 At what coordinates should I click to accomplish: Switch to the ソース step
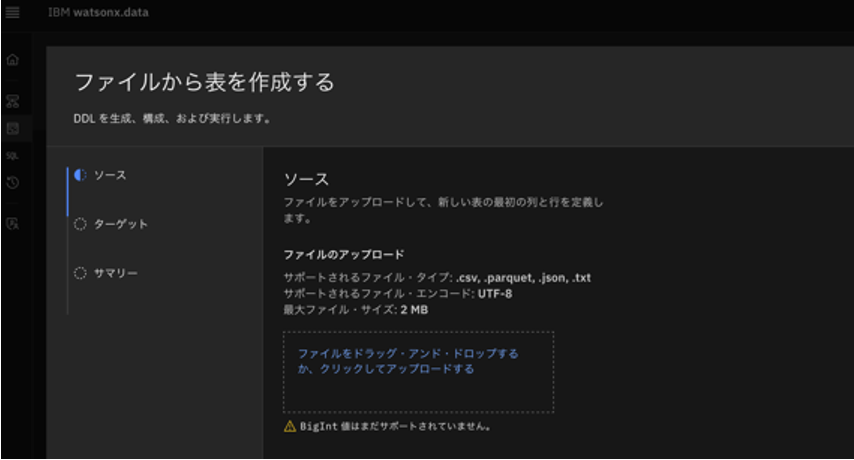coord(110,175)
